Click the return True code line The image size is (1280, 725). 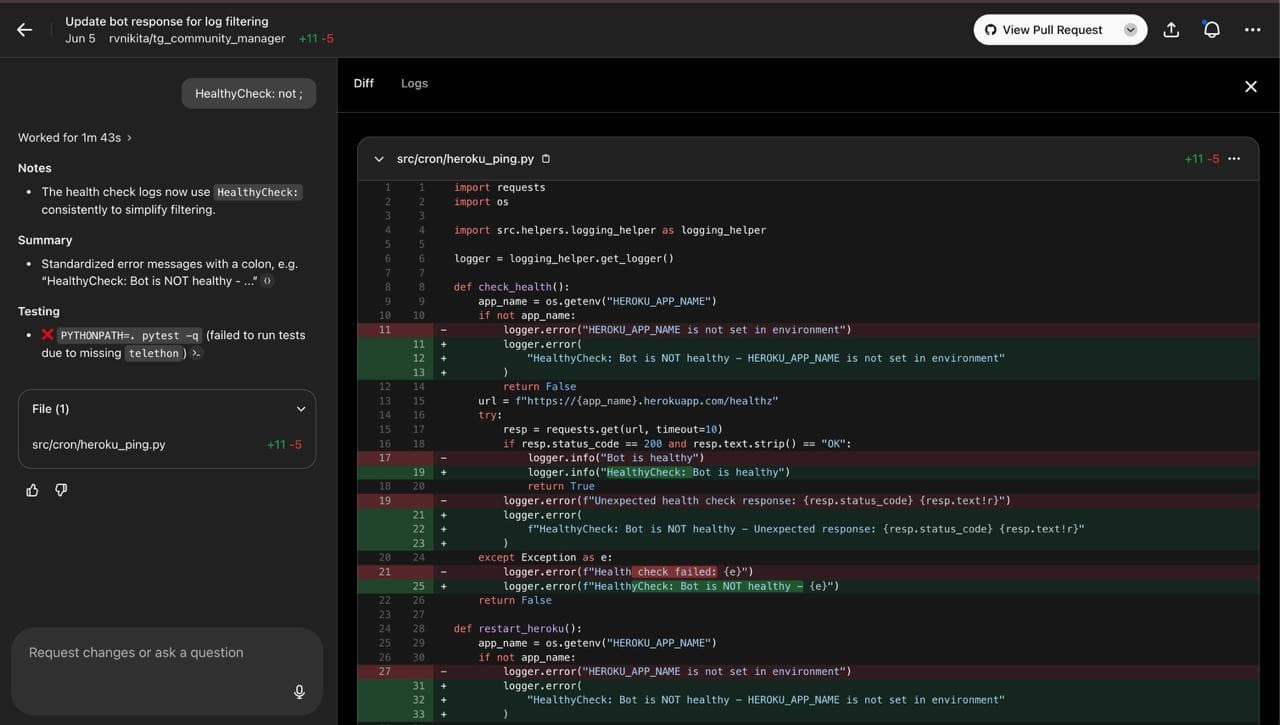pos(561,486)
